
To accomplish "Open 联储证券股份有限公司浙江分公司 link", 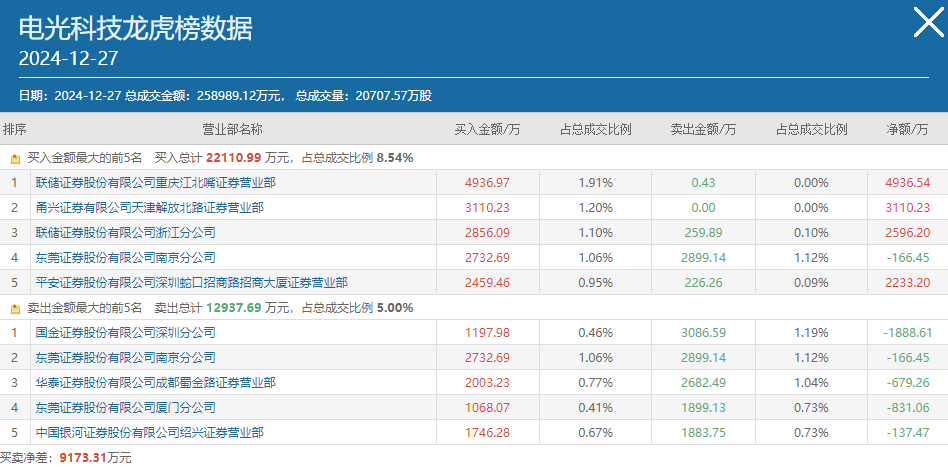I will click(x=126, y=232).
